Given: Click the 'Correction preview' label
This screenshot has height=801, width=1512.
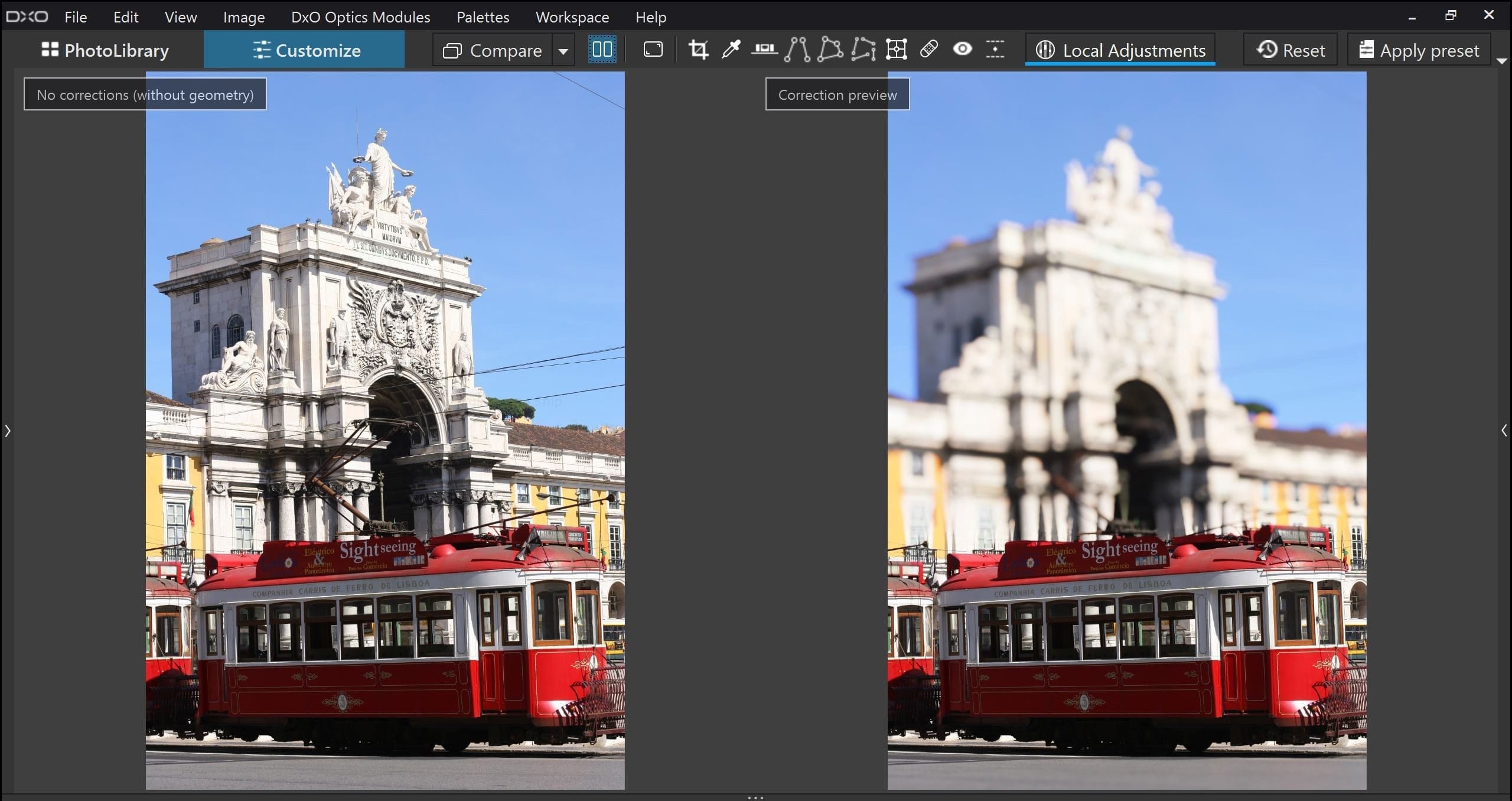Looking at the screenshot, I should (838, 95).
